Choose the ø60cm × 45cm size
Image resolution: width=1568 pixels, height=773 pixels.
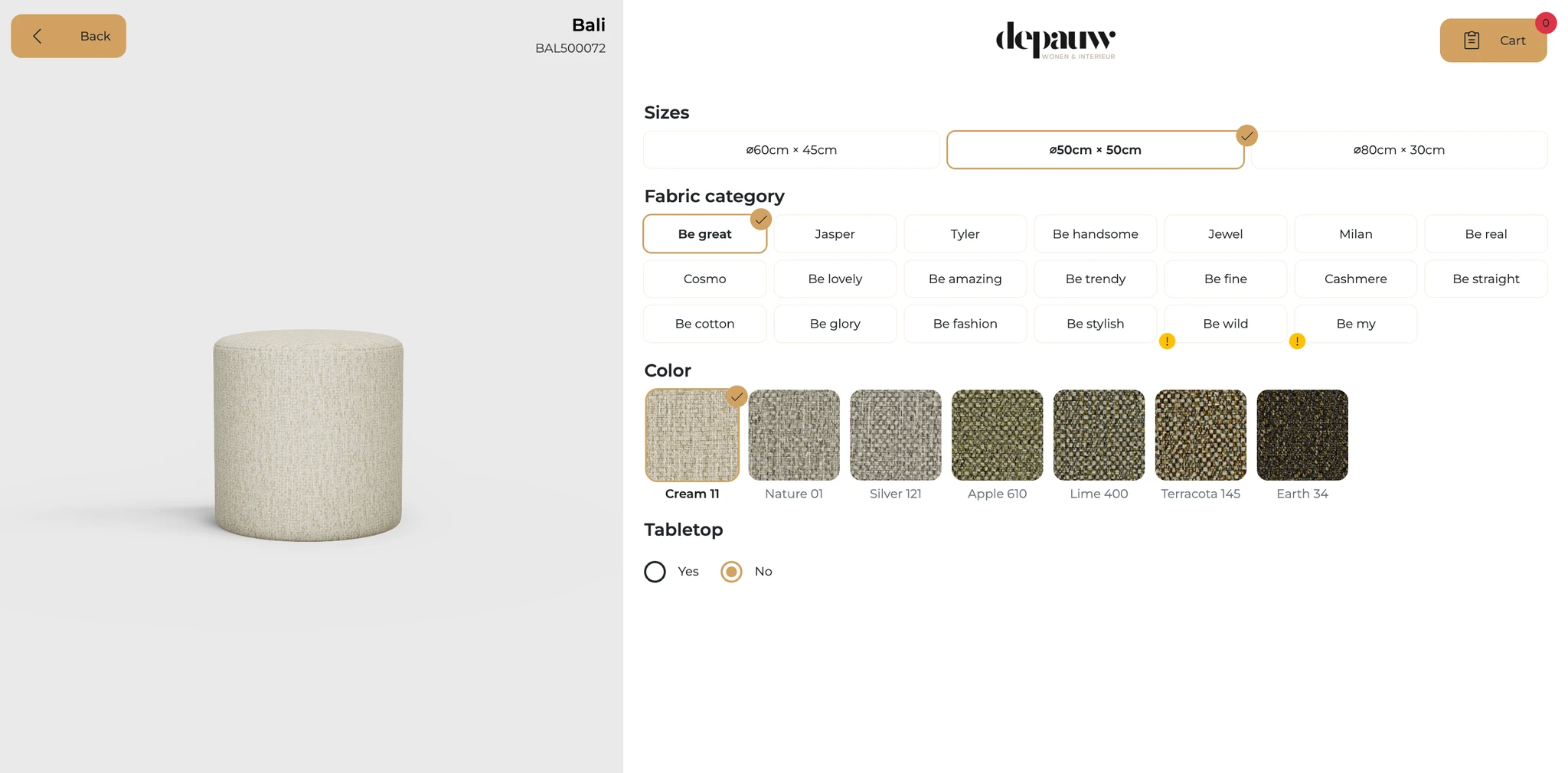(791, 150)
